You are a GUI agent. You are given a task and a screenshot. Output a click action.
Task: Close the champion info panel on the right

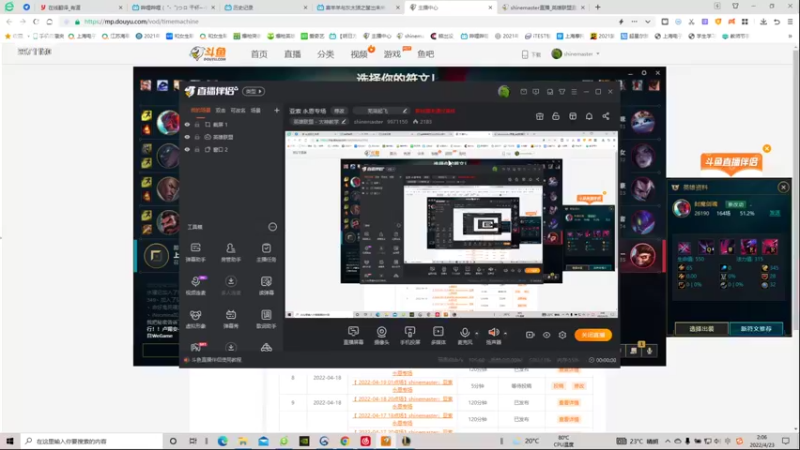(x=783, y=187)
